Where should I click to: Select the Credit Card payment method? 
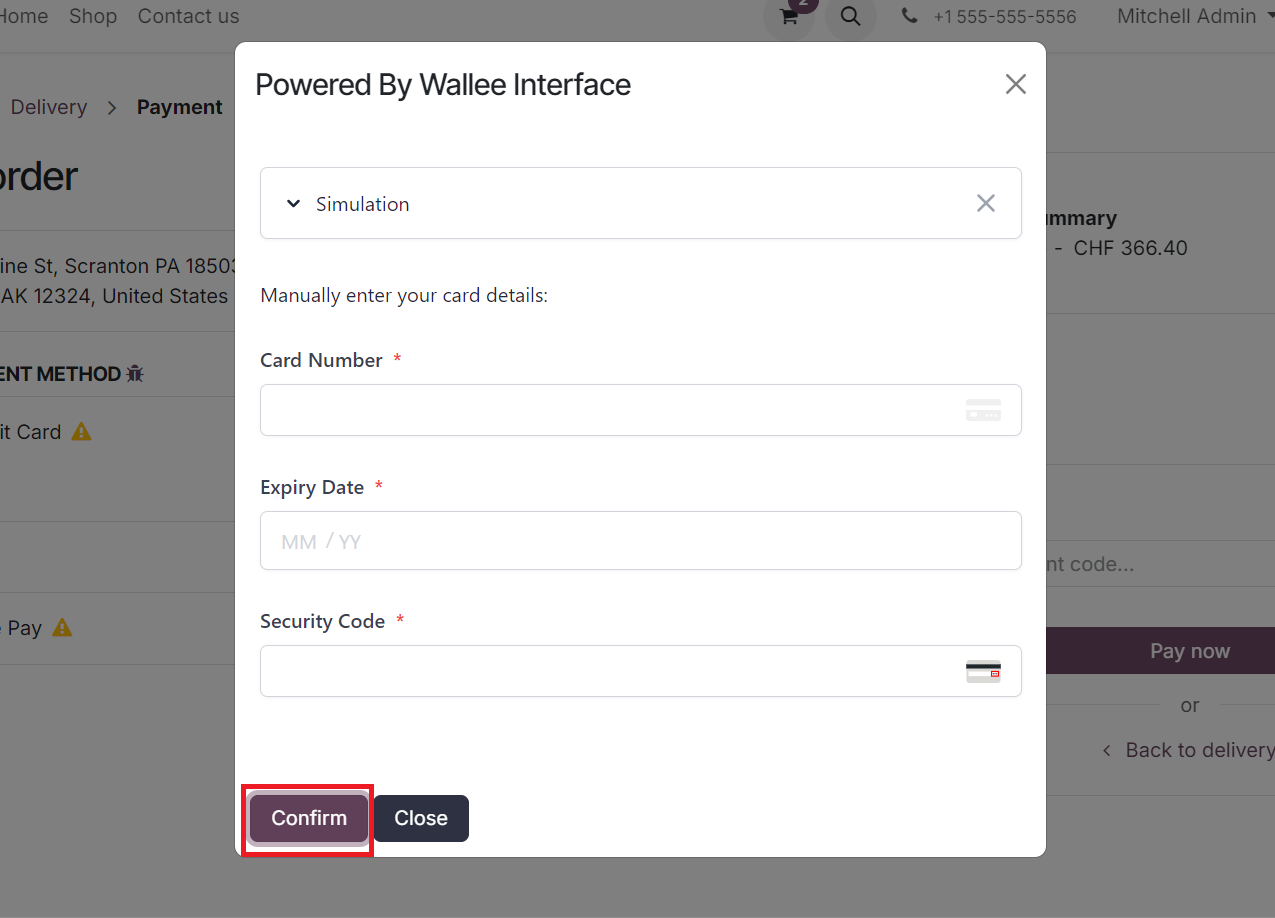point(30,431)
